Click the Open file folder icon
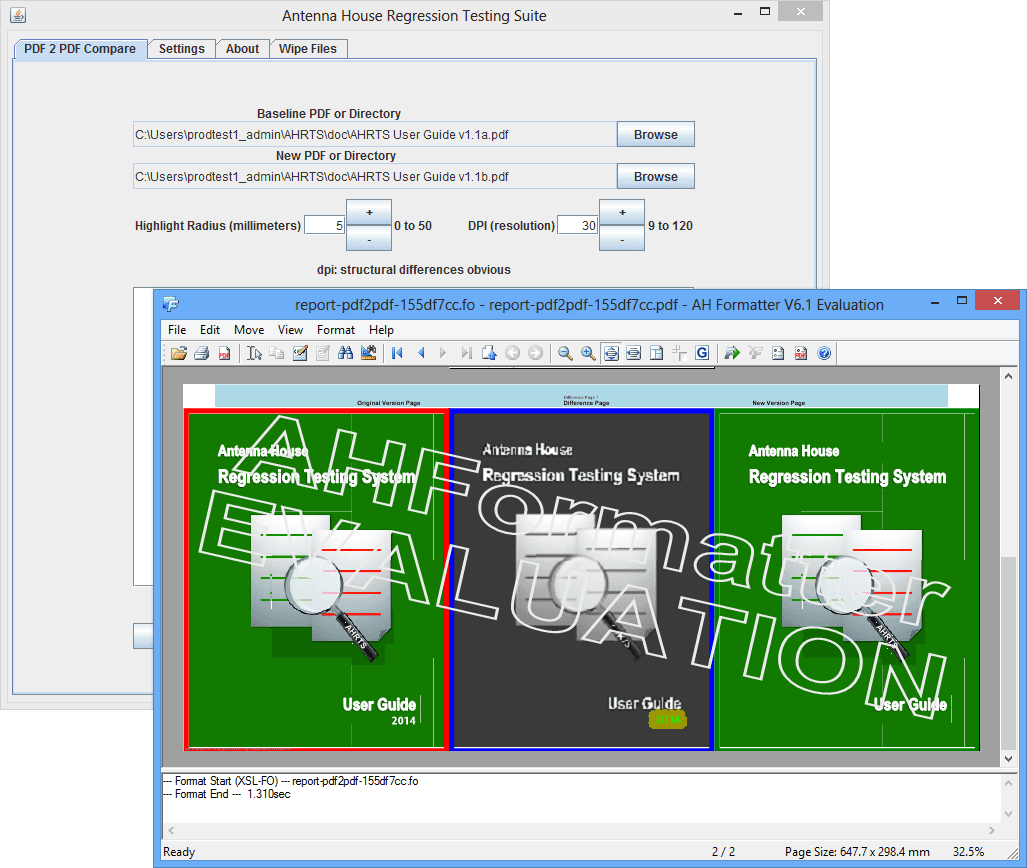Image resolution: width=1027 pixels, height=868 pixels. point(179,353)
